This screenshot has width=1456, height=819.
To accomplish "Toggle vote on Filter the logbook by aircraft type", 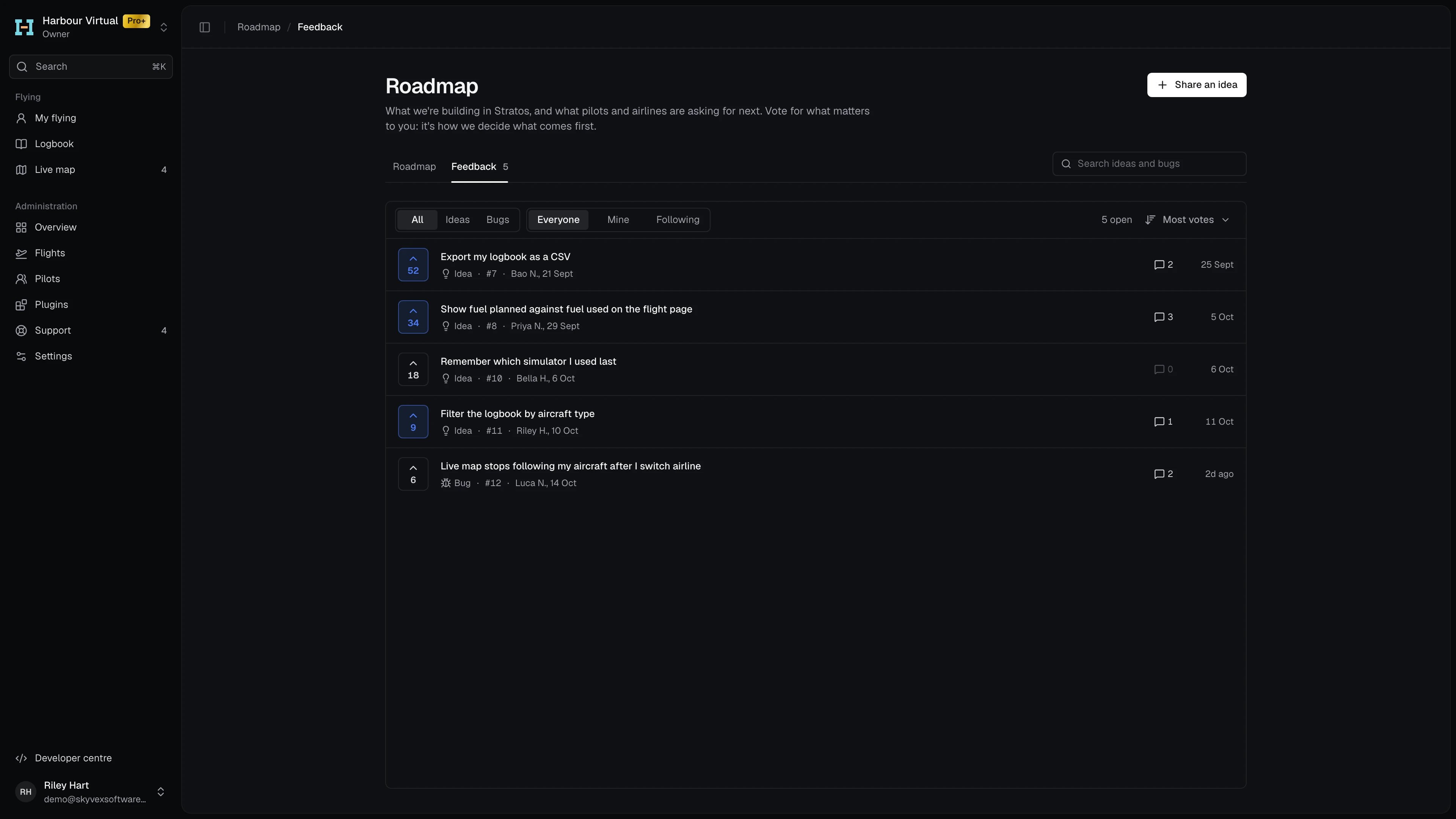I will tap(413, 422).
